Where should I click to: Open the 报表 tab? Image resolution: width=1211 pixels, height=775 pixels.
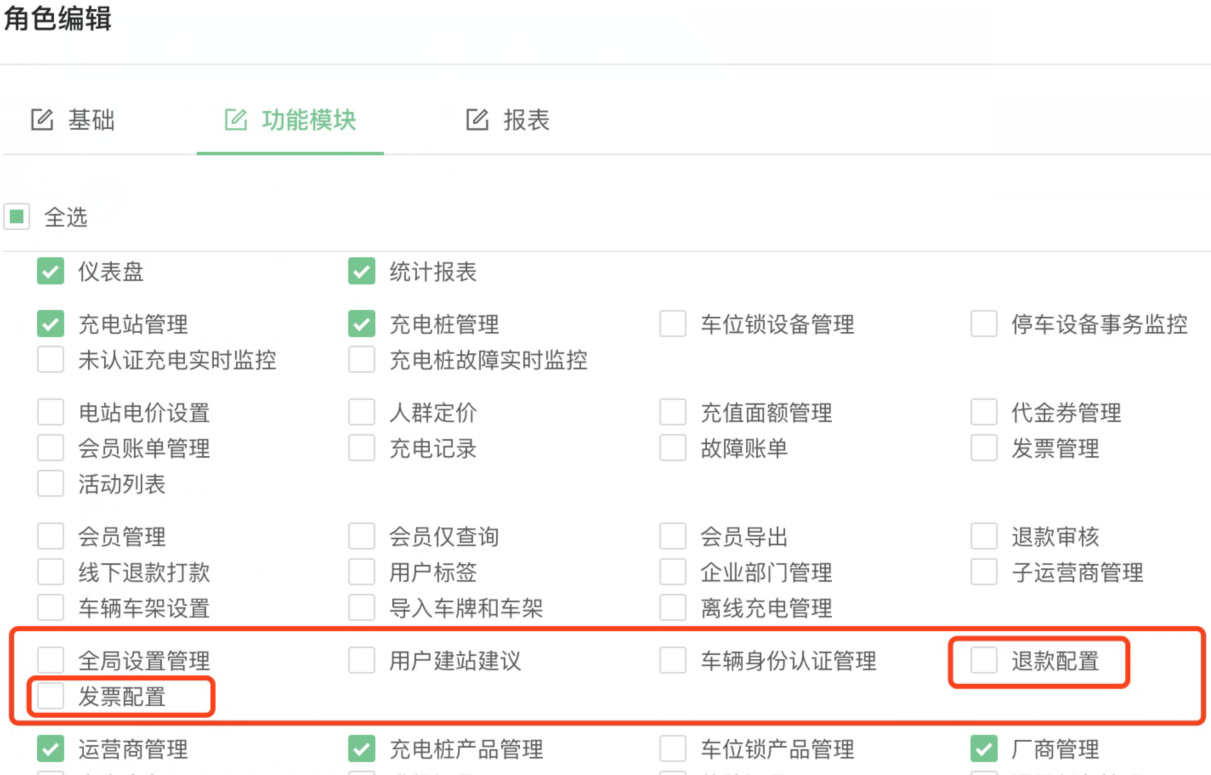tap(508, 121)
